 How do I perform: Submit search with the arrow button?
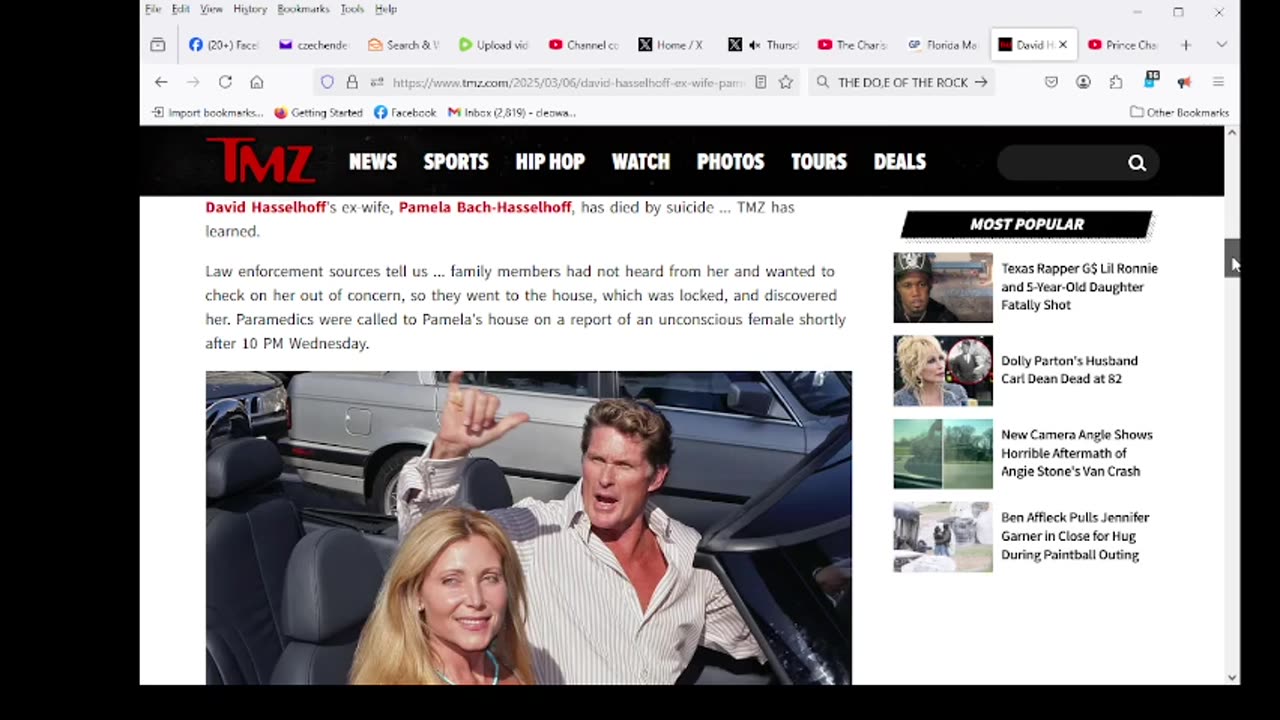click(x=981, y=82)
